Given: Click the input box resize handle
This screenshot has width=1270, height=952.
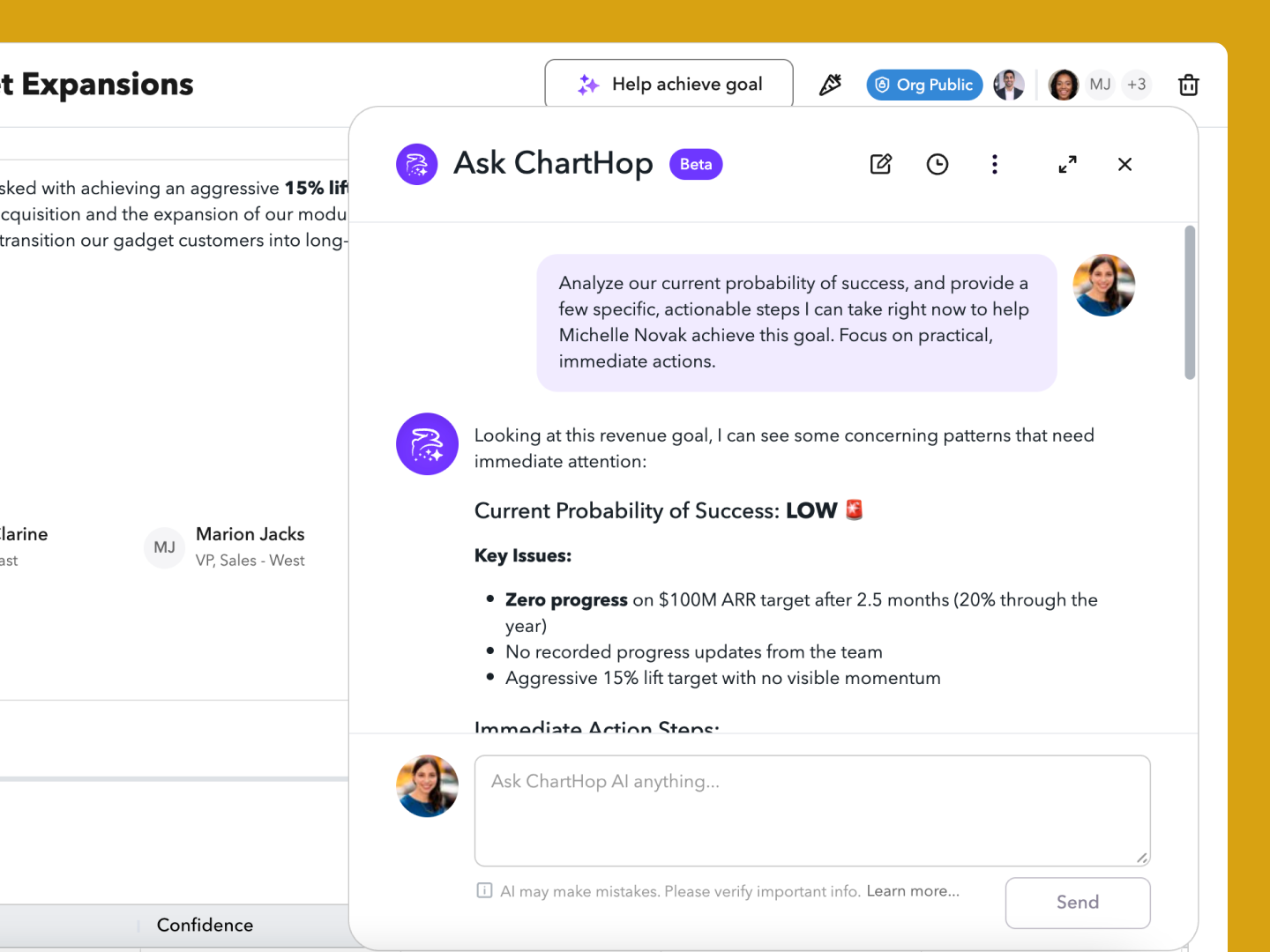Looking at the screenshot, I should [x=1142, y=858].
